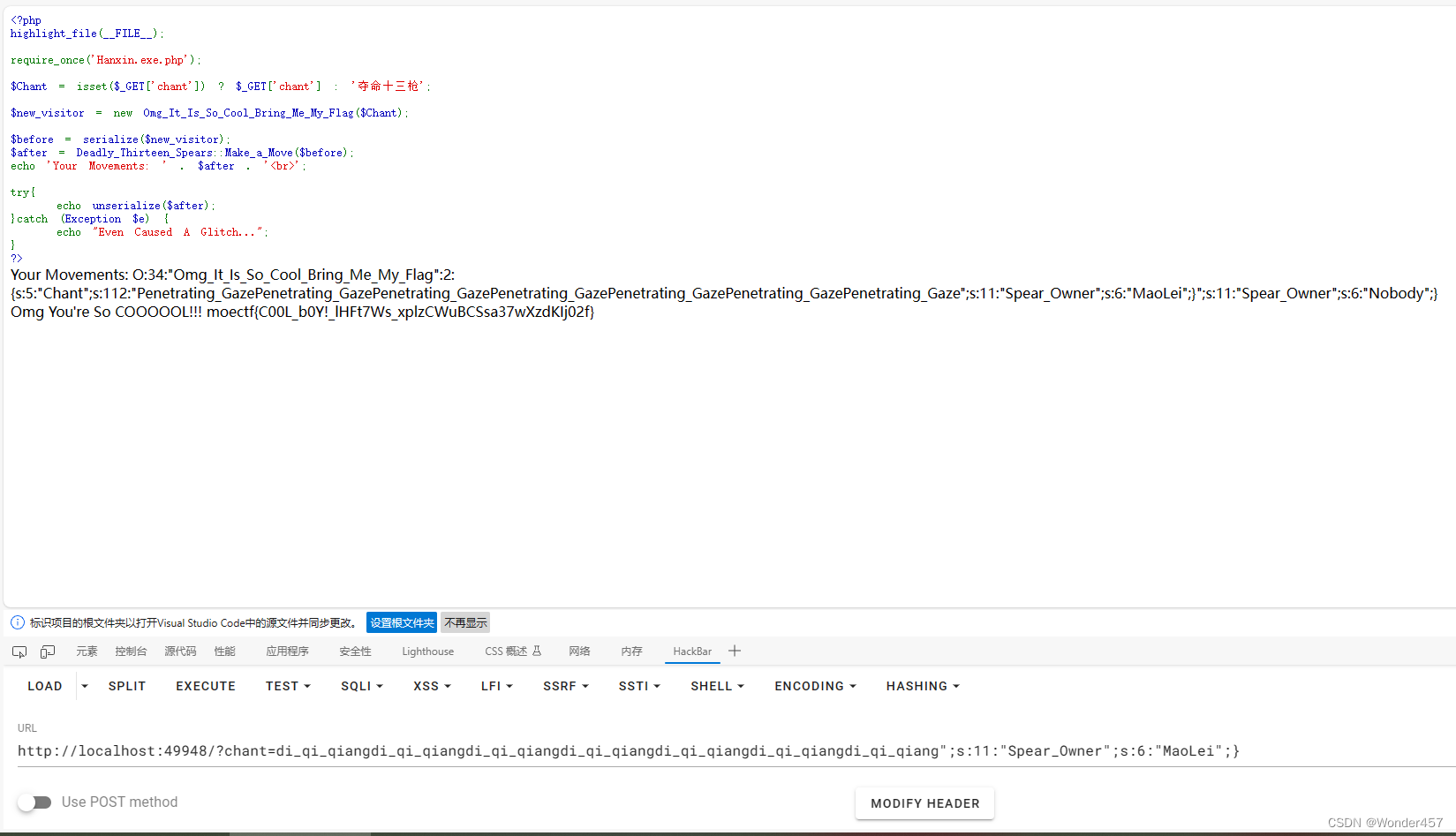The height and width of the screenshot is (836, 1456).
Task: Click the LOAD action in HackBar
Action: [44, 686]
